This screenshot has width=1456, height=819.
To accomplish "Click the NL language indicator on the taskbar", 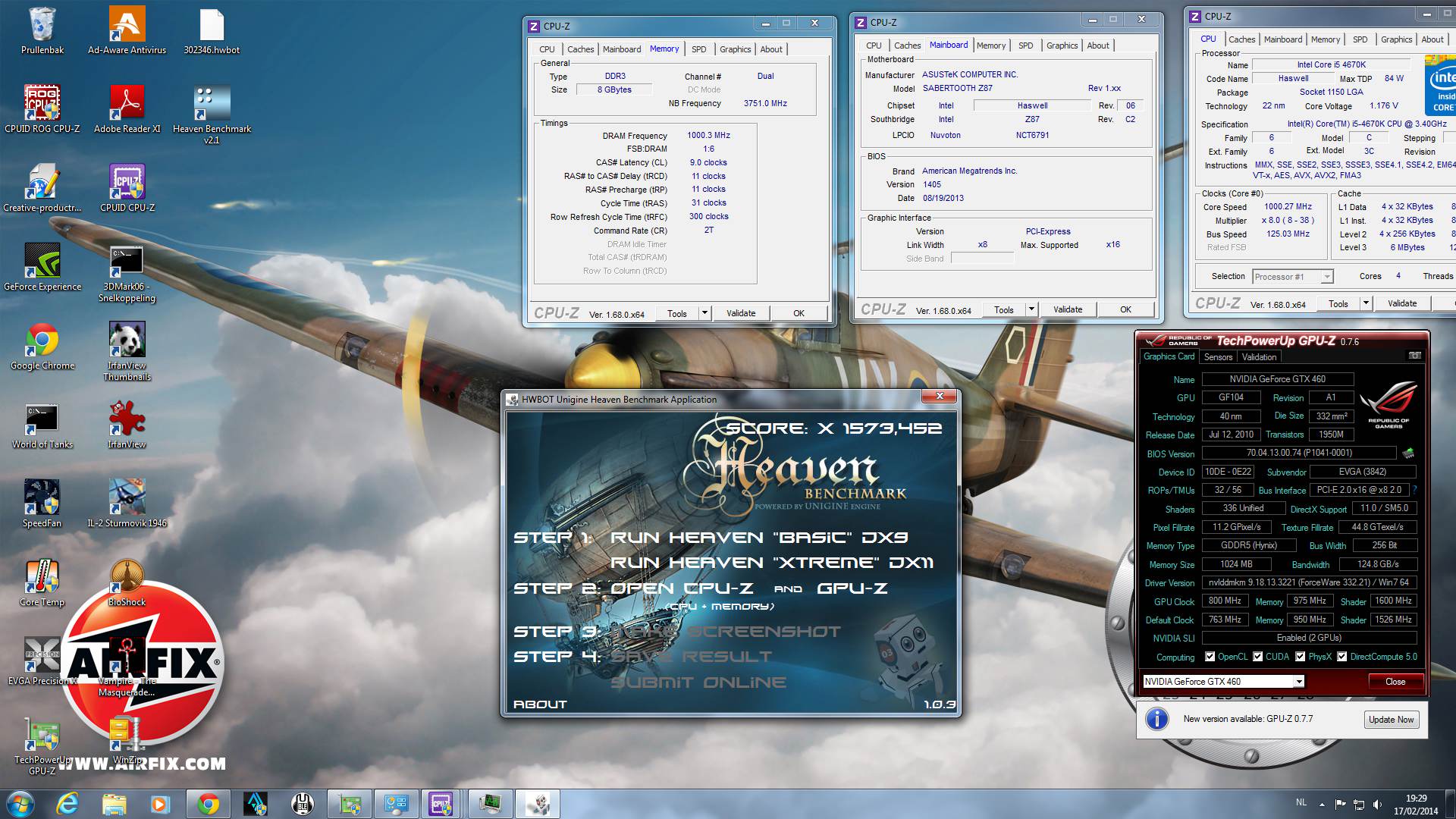I will tap(1301, 802).
